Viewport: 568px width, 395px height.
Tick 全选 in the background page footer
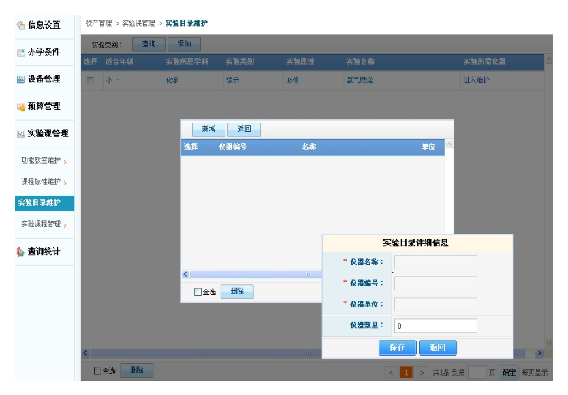click(x=97, y=371)
